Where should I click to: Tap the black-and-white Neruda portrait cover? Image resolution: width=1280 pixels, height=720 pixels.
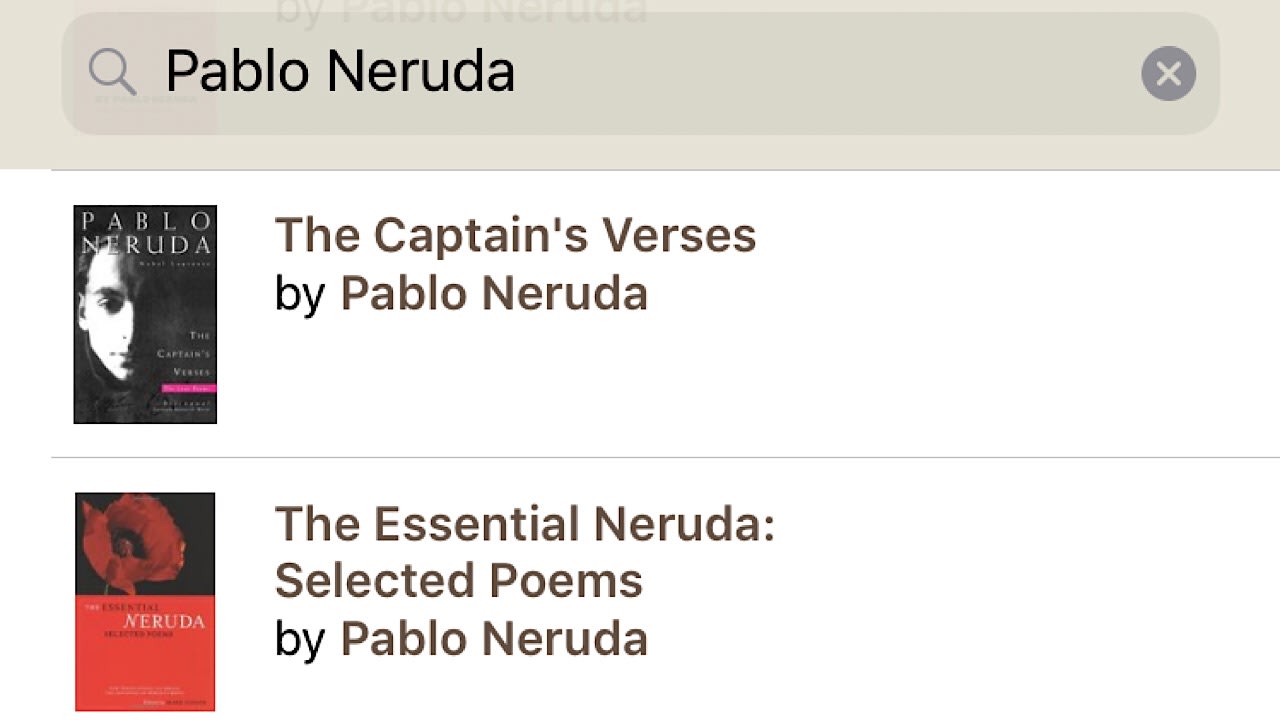[144, 313]
